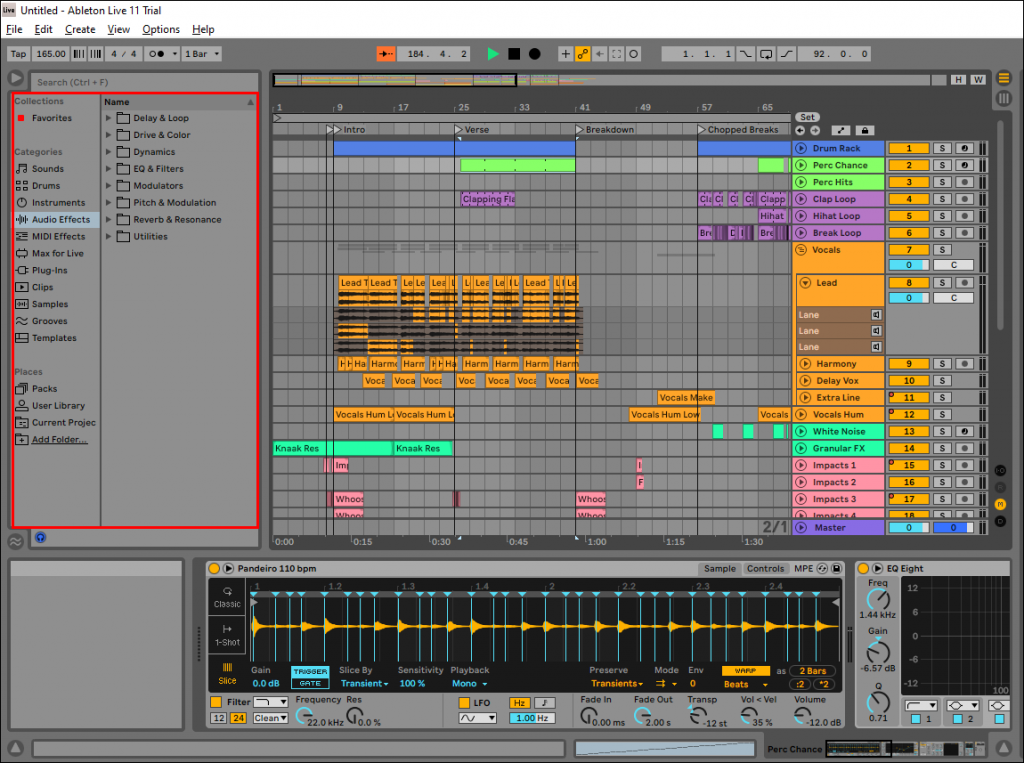Click the EQ Eight Gain knob
Image resolution: width=1024 pixels, height=763 pixels.
click(x=878, y=651)
